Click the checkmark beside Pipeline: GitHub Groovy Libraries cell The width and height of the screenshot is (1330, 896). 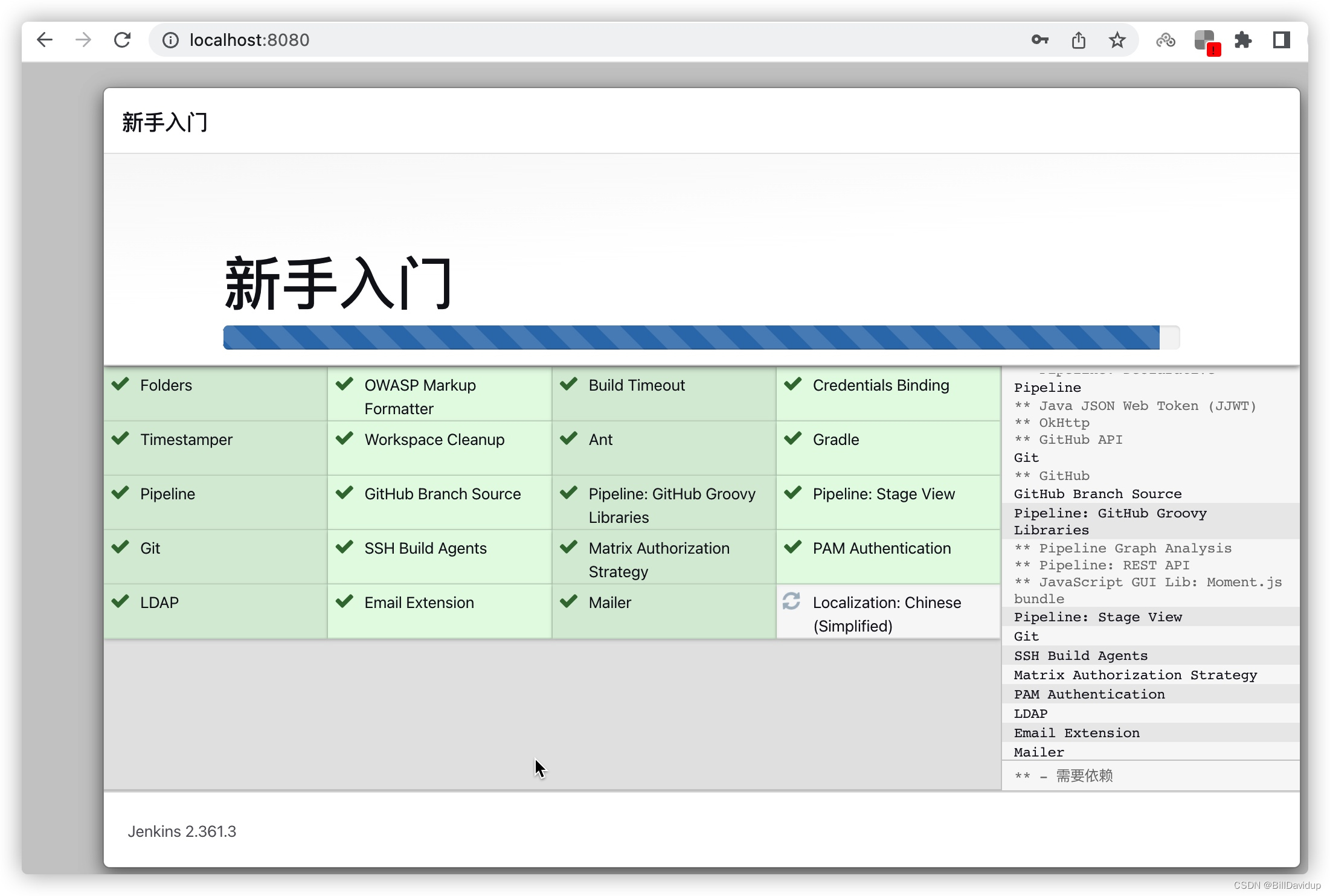pyautogui.click(x=568, y=492)
